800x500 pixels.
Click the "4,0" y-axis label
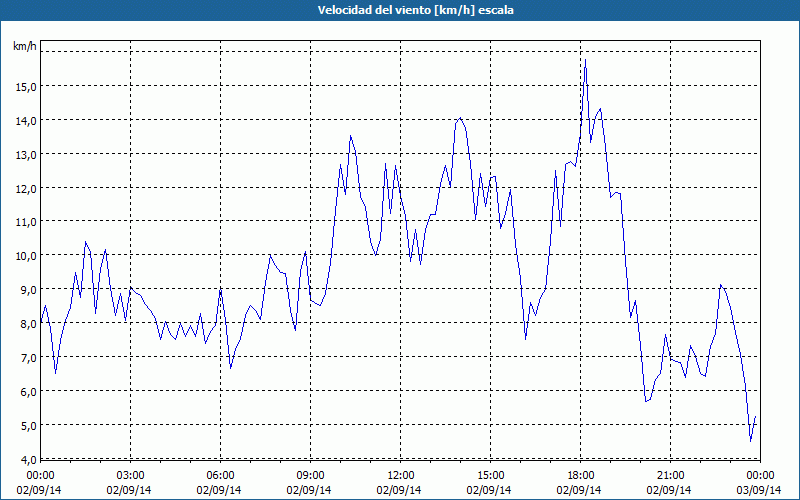28,459
